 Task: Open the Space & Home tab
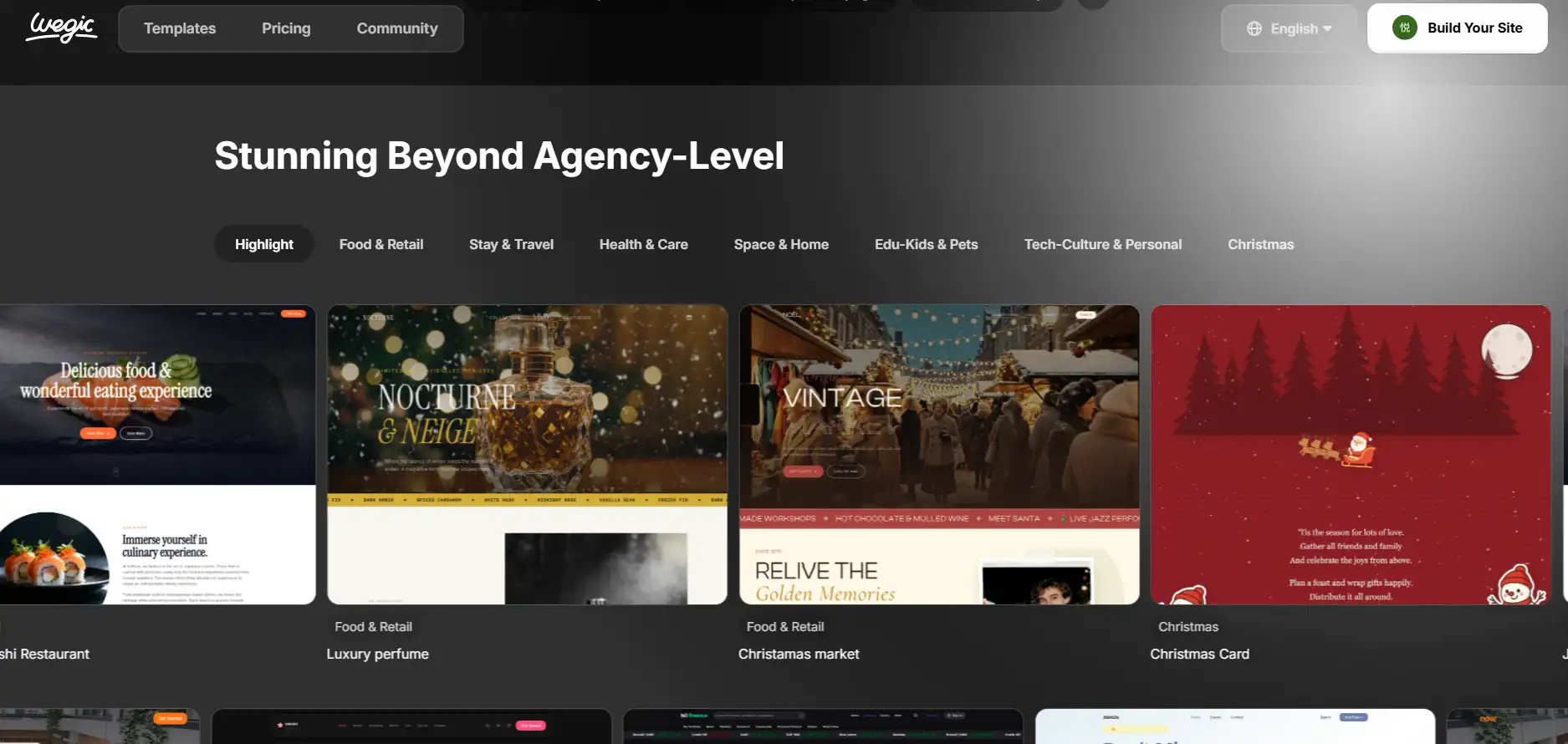(x=781, y=244)
